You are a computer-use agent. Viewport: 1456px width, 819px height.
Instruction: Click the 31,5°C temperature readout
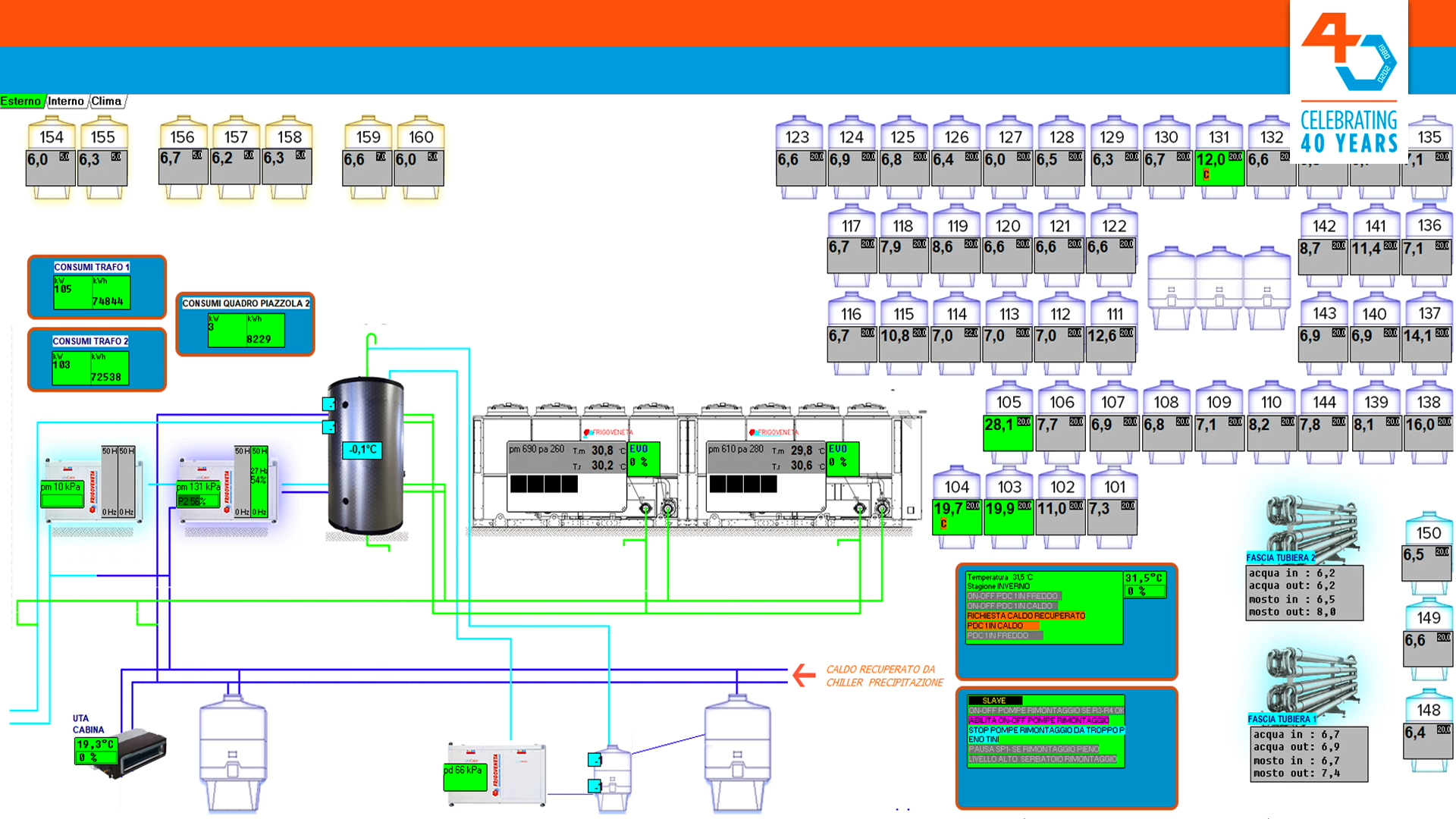coord(1144,579)
